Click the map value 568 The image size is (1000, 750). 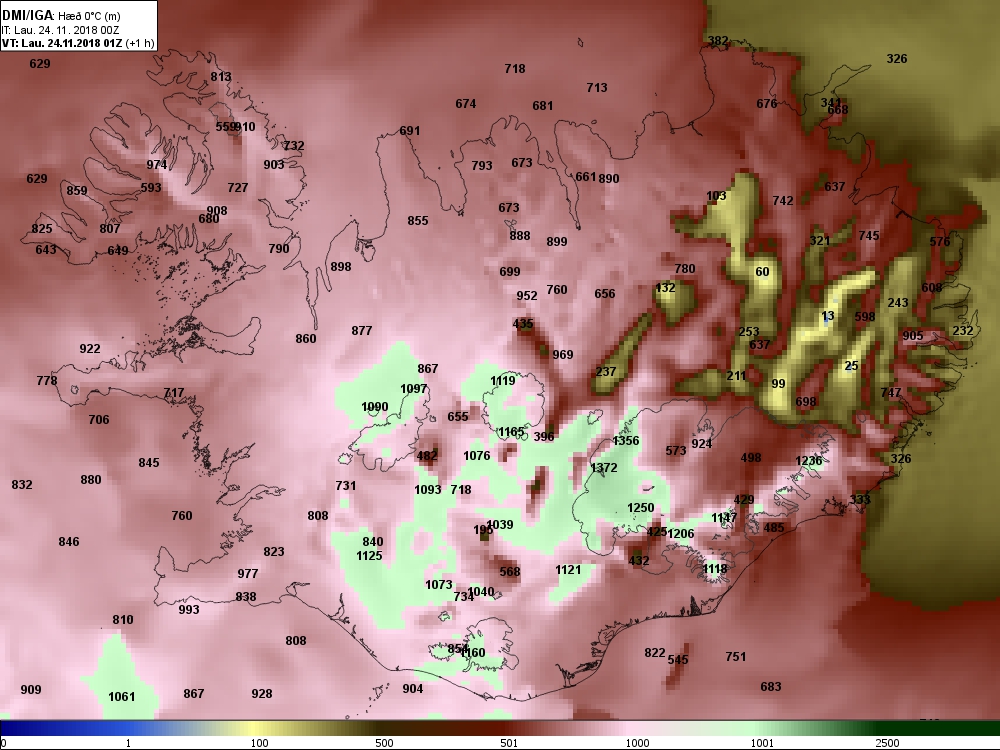point(510,572)
